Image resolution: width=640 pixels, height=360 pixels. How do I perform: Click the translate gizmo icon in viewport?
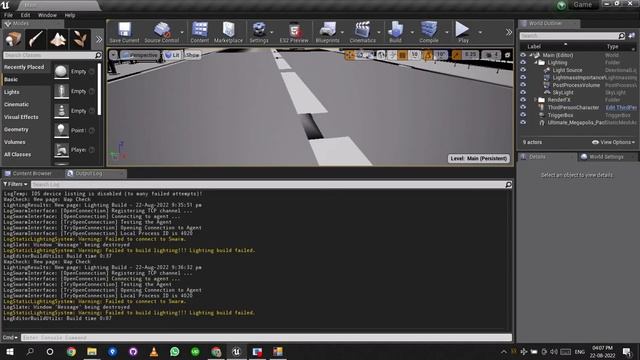point(349,55)
